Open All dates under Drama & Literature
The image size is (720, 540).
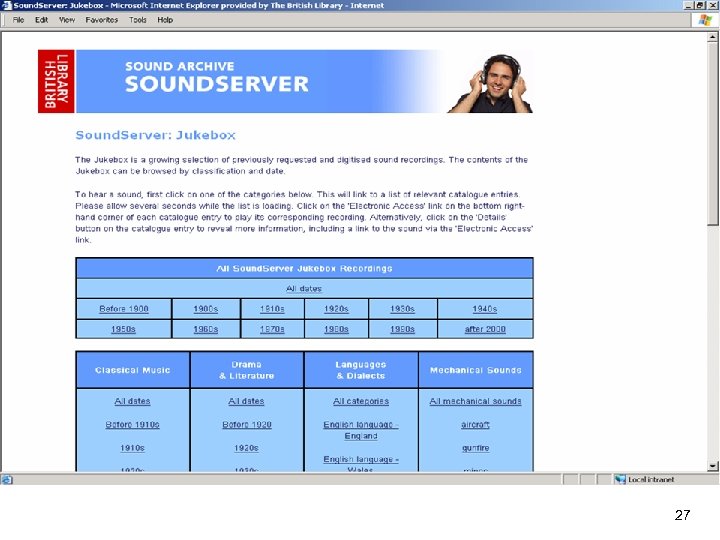tap(246, 401)
